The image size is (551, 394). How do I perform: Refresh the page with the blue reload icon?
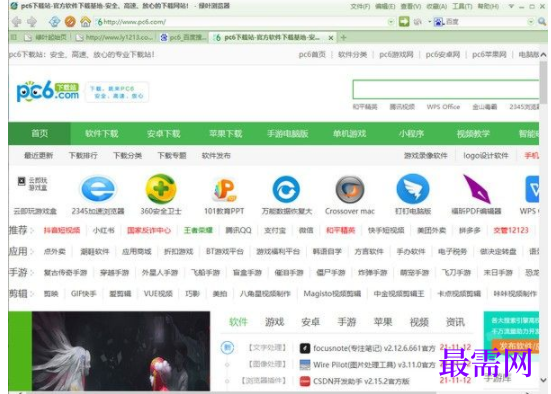coord(54,22)
